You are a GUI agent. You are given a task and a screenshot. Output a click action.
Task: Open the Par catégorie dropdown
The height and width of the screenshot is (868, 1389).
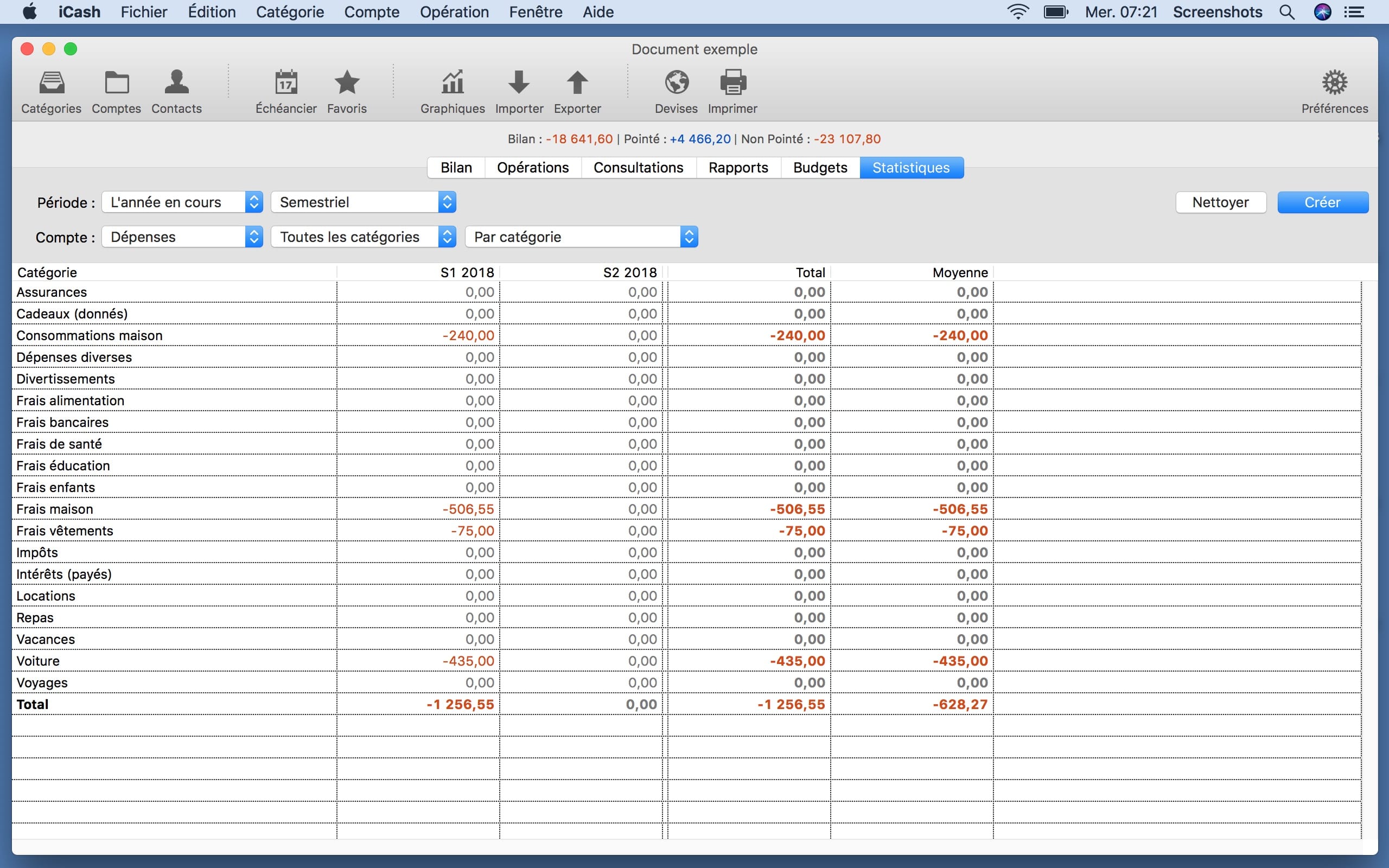tap(581, 237)
